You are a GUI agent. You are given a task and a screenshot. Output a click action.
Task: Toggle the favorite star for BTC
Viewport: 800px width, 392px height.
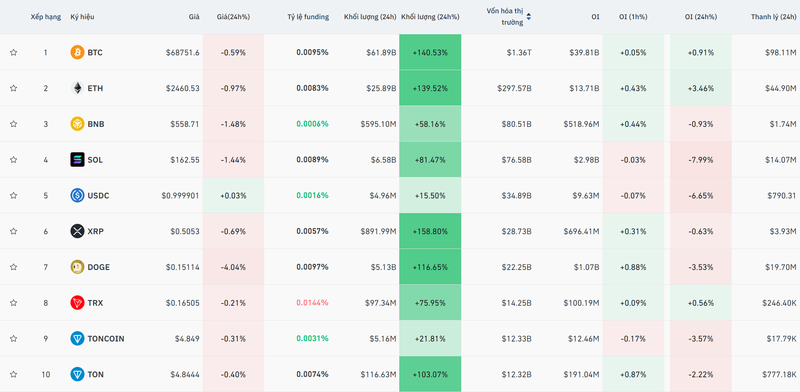[14, 53]
